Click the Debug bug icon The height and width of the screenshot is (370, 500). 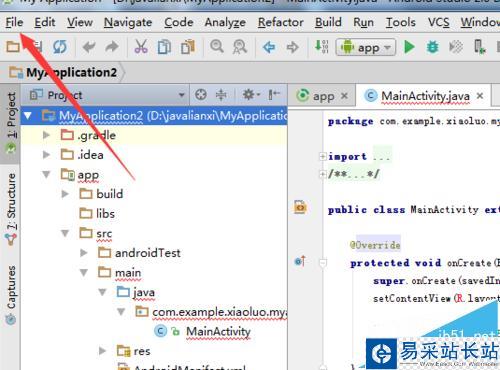pos(432,47)
